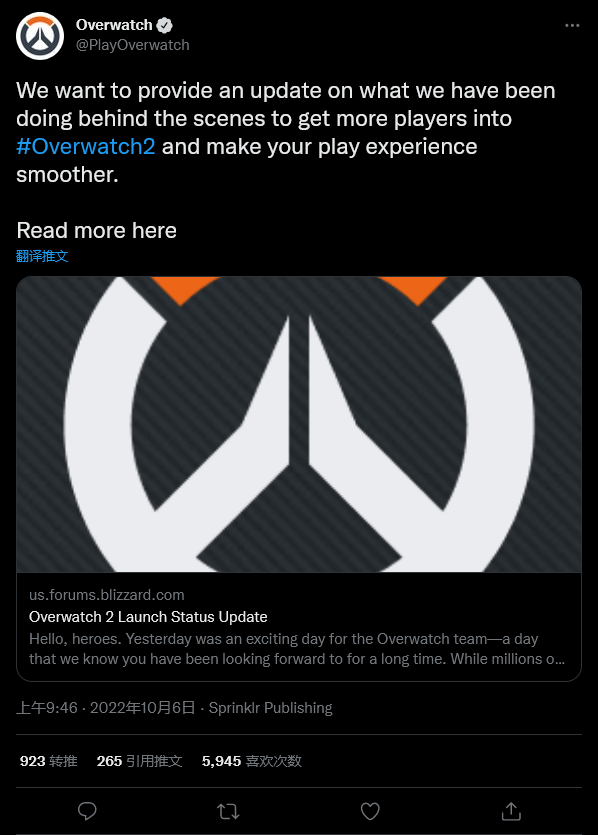
Task: Open the reply comment icon
Action: [87, 811]
